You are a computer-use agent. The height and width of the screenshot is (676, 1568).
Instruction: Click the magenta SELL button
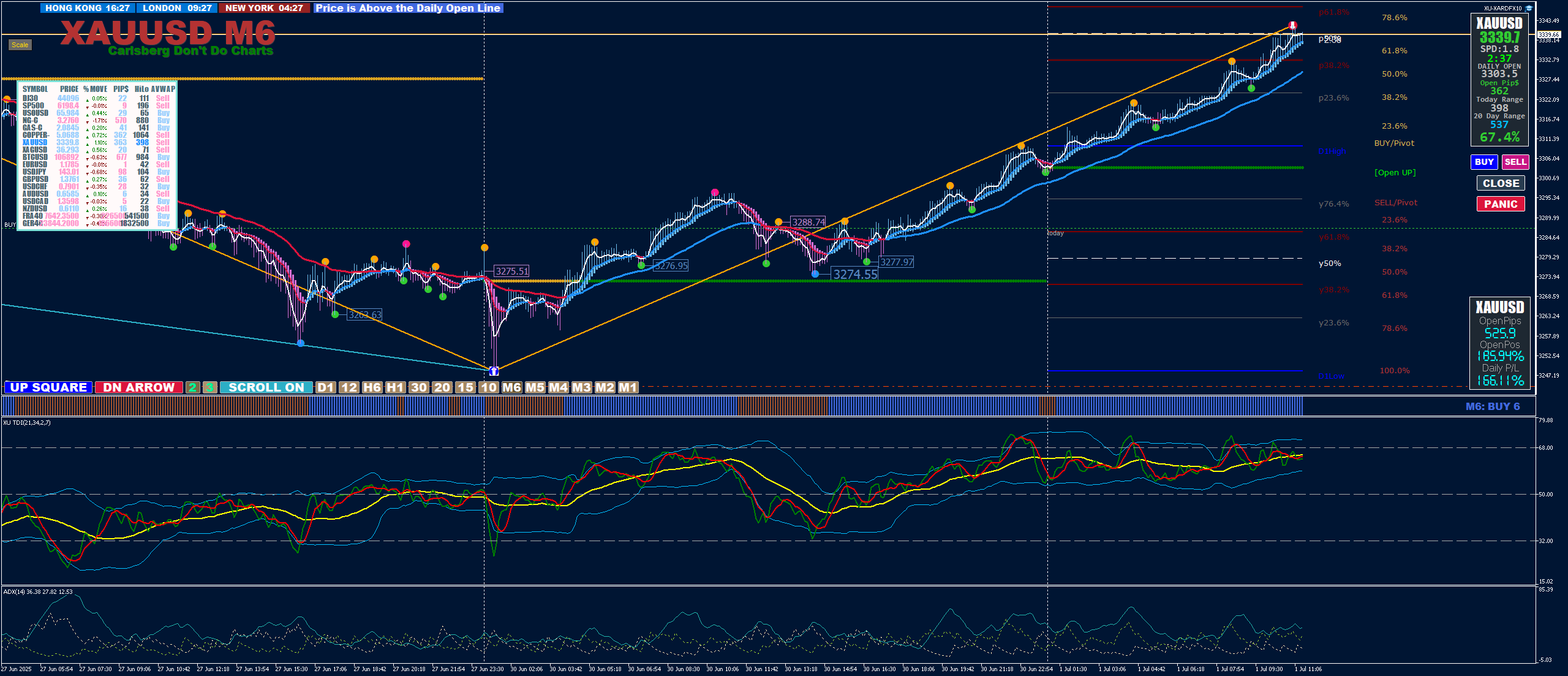(1515, 162)
